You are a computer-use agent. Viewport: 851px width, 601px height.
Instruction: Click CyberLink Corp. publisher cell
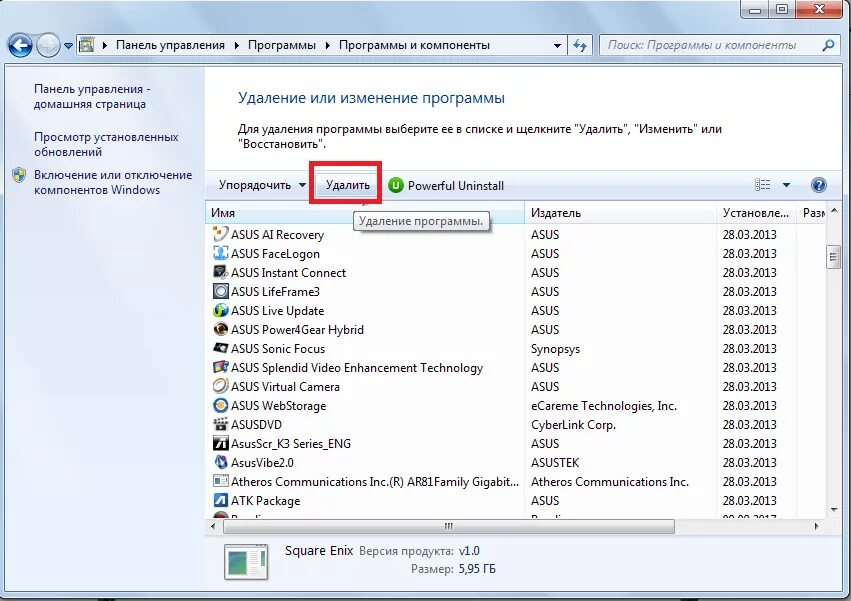[x=573, y=425]
